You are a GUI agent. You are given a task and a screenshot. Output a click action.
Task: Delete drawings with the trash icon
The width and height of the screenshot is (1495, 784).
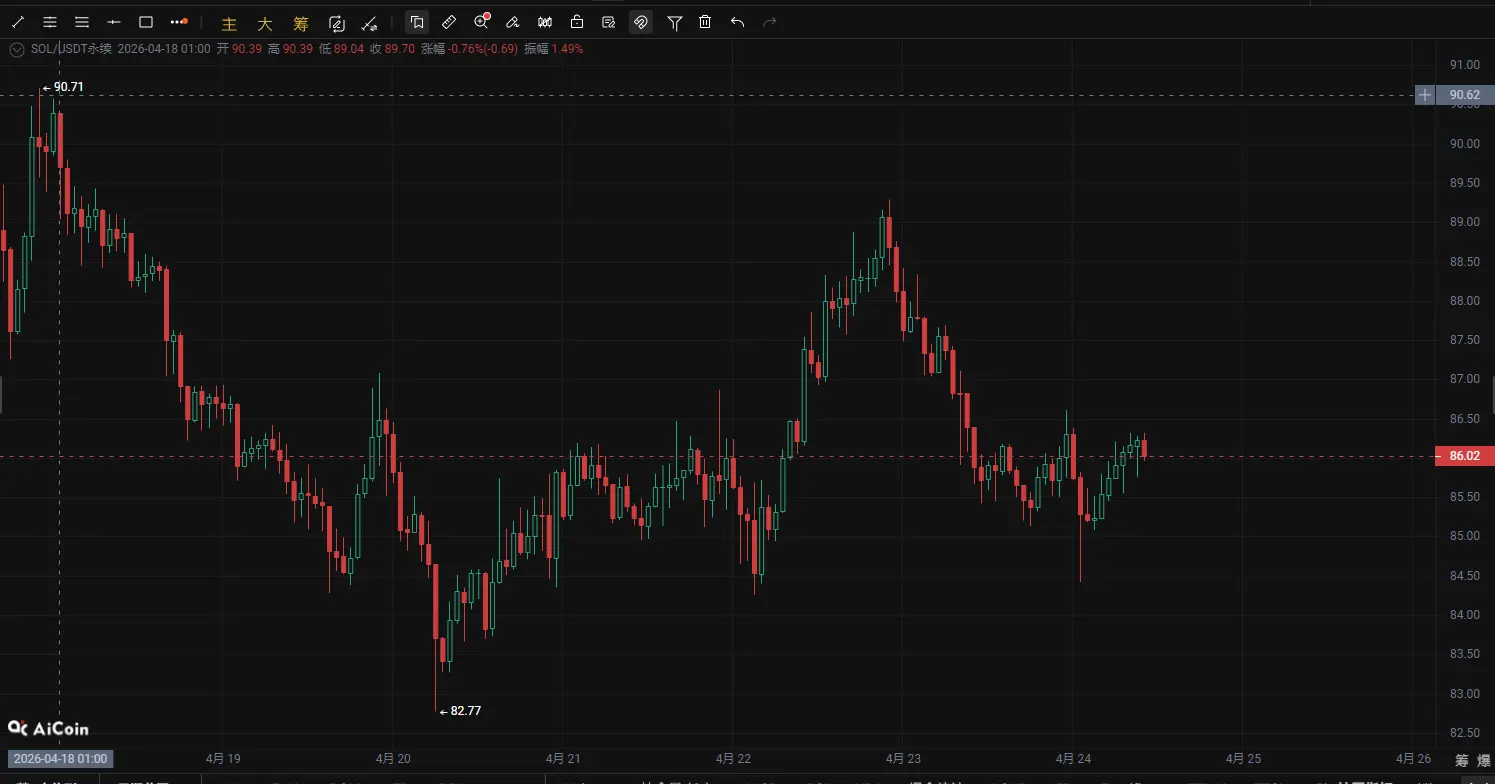click(x=705, y=22)
